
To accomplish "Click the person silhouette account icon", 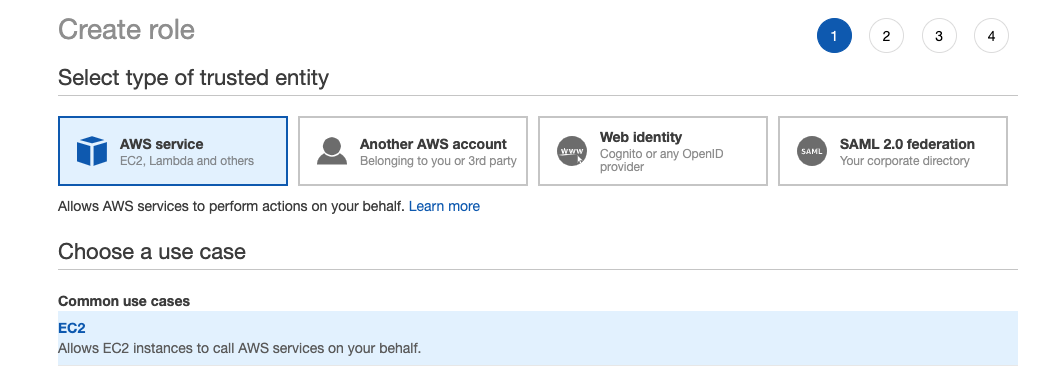I will pyautogui.click(x=332, y=151).
